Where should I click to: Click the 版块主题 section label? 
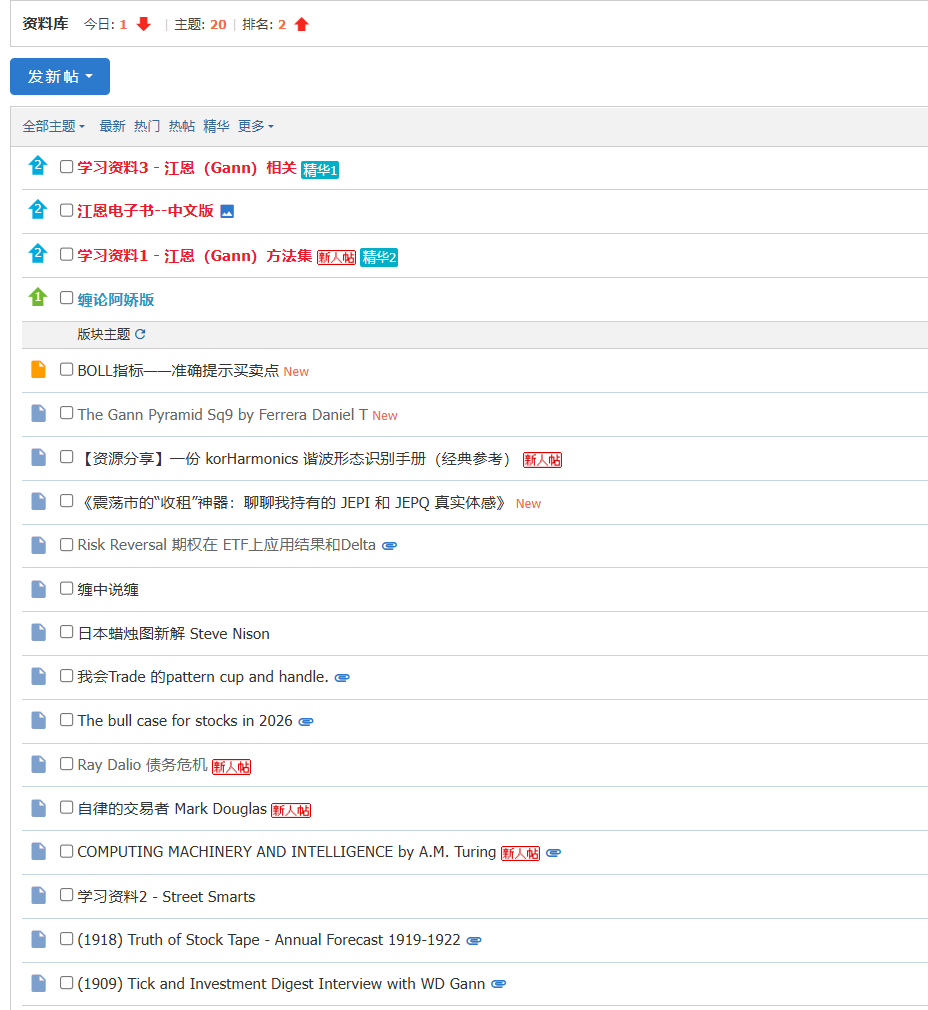[x=104, y=334]
